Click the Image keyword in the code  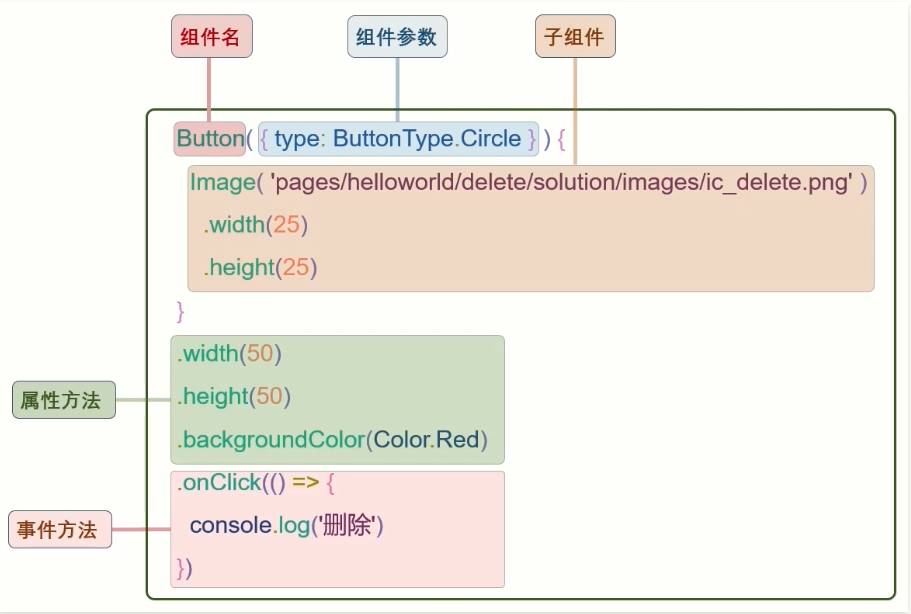pyautogui.click(x=221, y=182)
